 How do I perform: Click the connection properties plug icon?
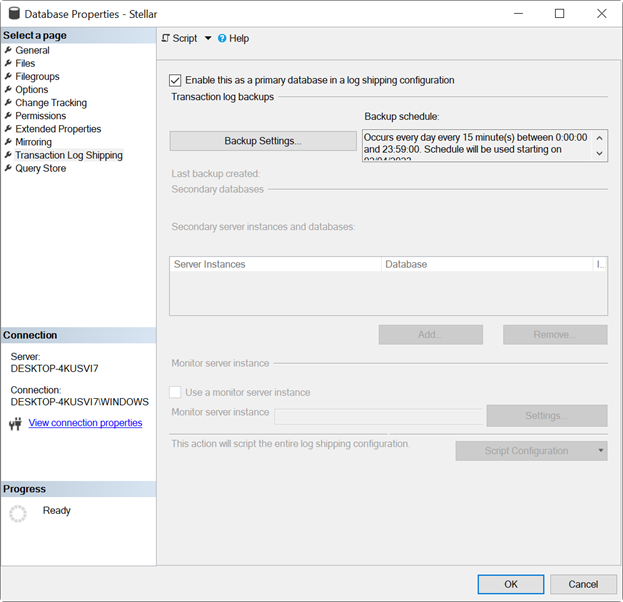point(15,424)
